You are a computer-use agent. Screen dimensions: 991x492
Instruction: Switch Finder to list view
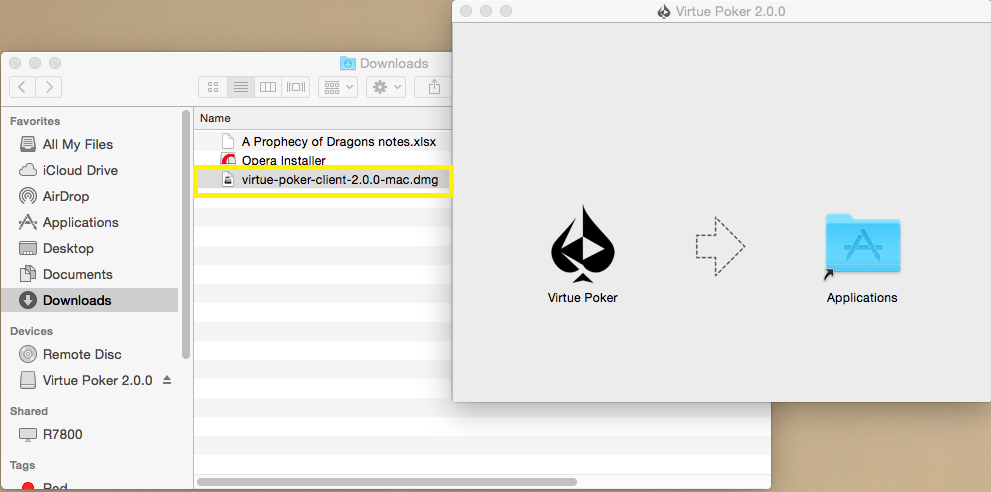pyautogui.click(x=240, y=87)
